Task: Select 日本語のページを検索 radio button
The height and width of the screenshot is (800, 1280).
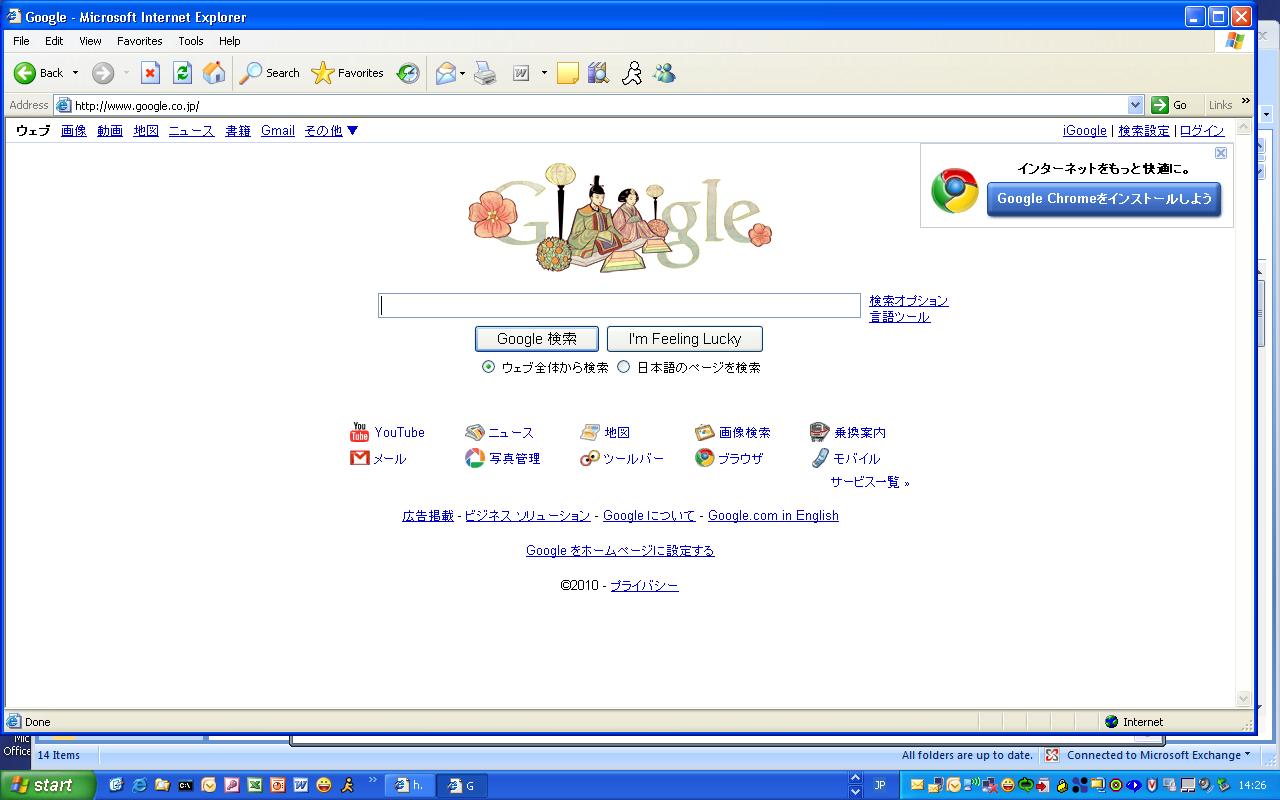Action: click(x=624, y=367)
